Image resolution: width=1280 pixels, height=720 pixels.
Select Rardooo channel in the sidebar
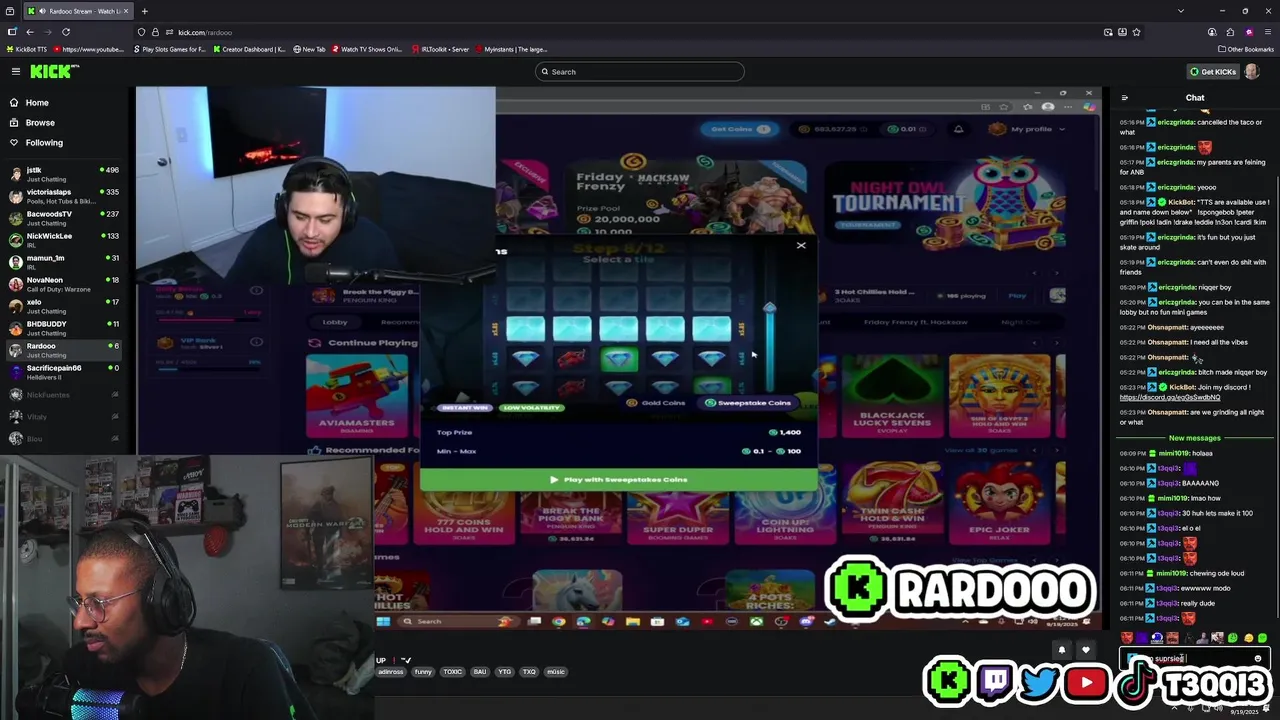click(x=66, y=350)
